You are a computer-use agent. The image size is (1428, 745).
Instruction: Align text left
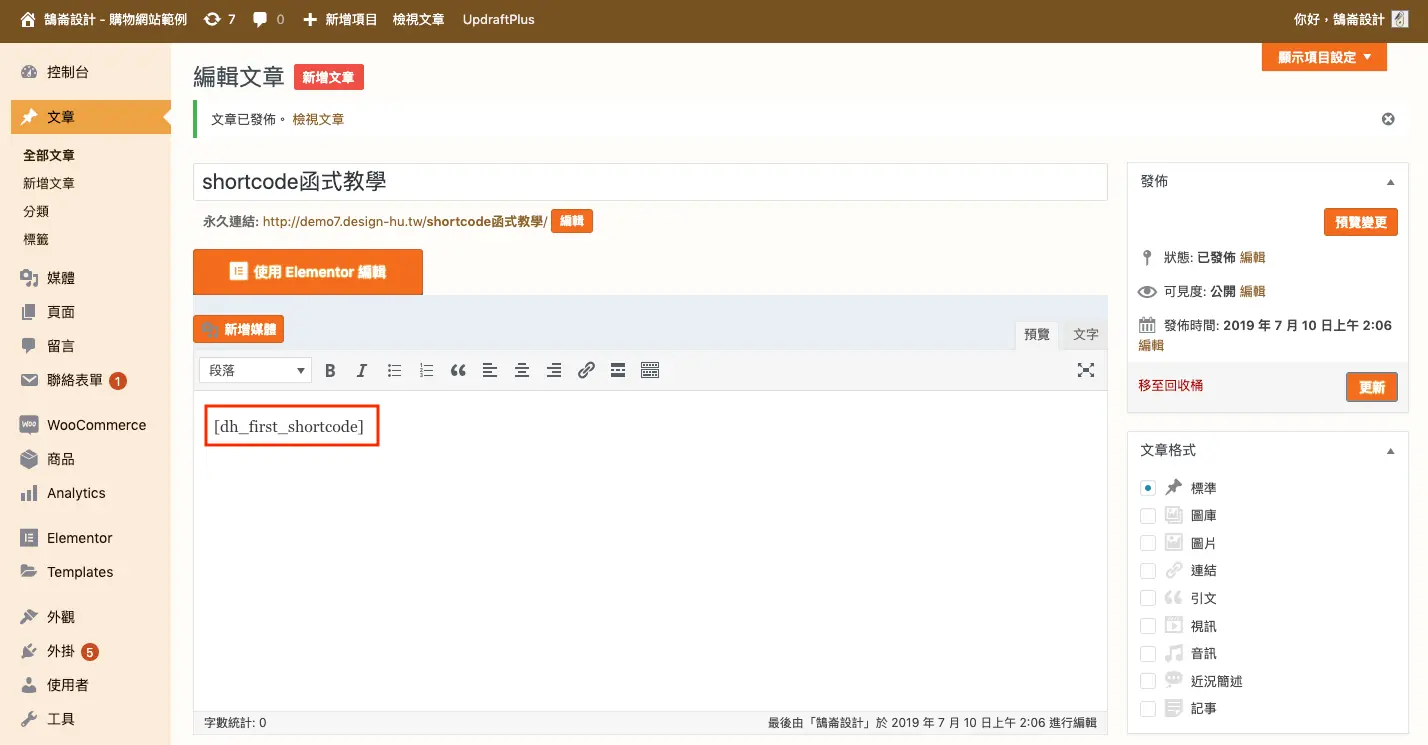[x=490, y=370]
